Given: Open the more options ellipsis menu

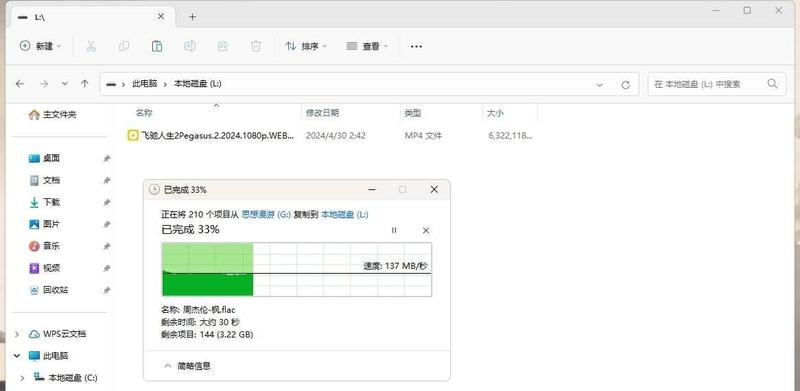Looking at the screenshot, I should [x=416, y=46].
